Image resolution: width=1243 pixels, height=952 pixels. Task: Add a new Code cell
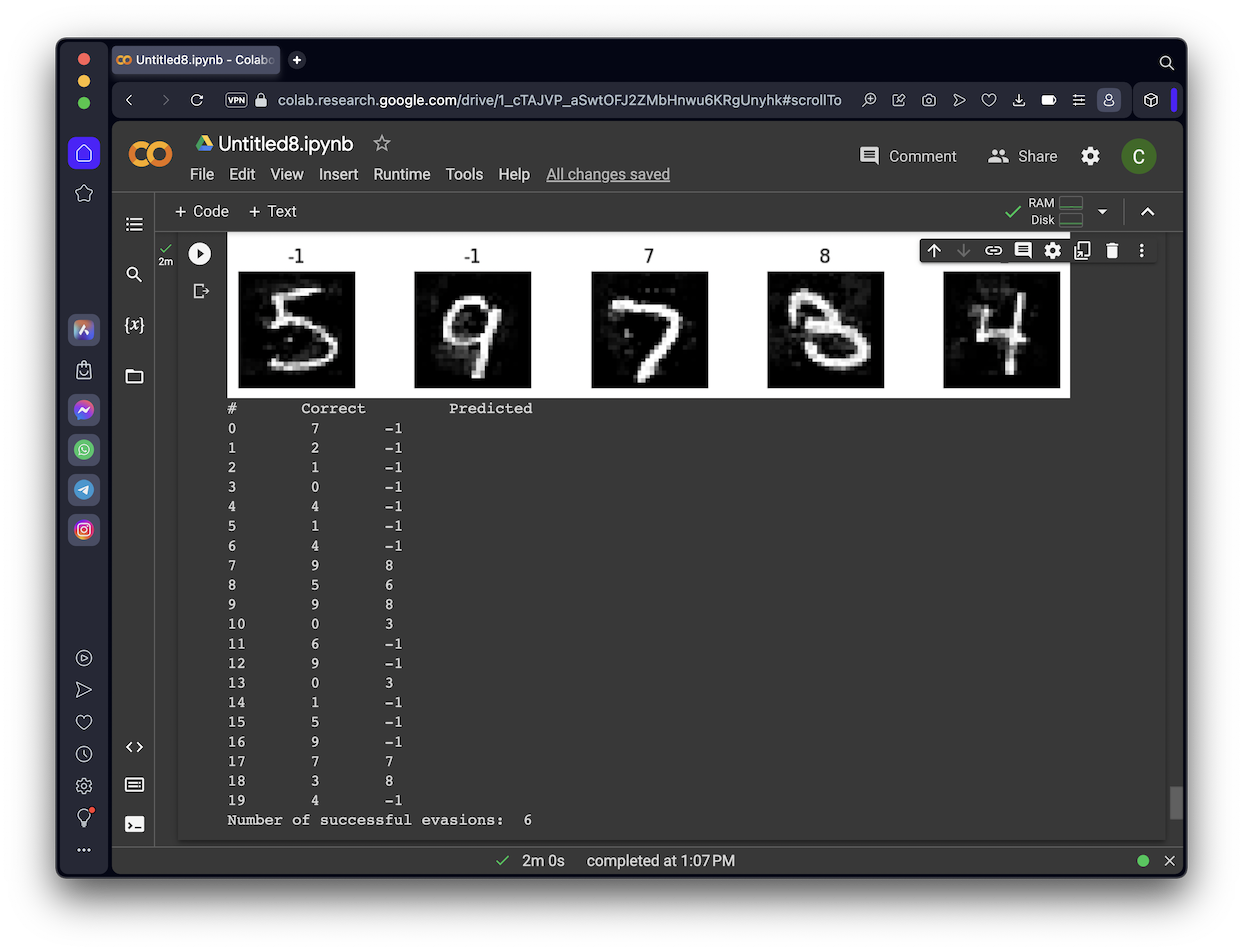pos(201,211)
